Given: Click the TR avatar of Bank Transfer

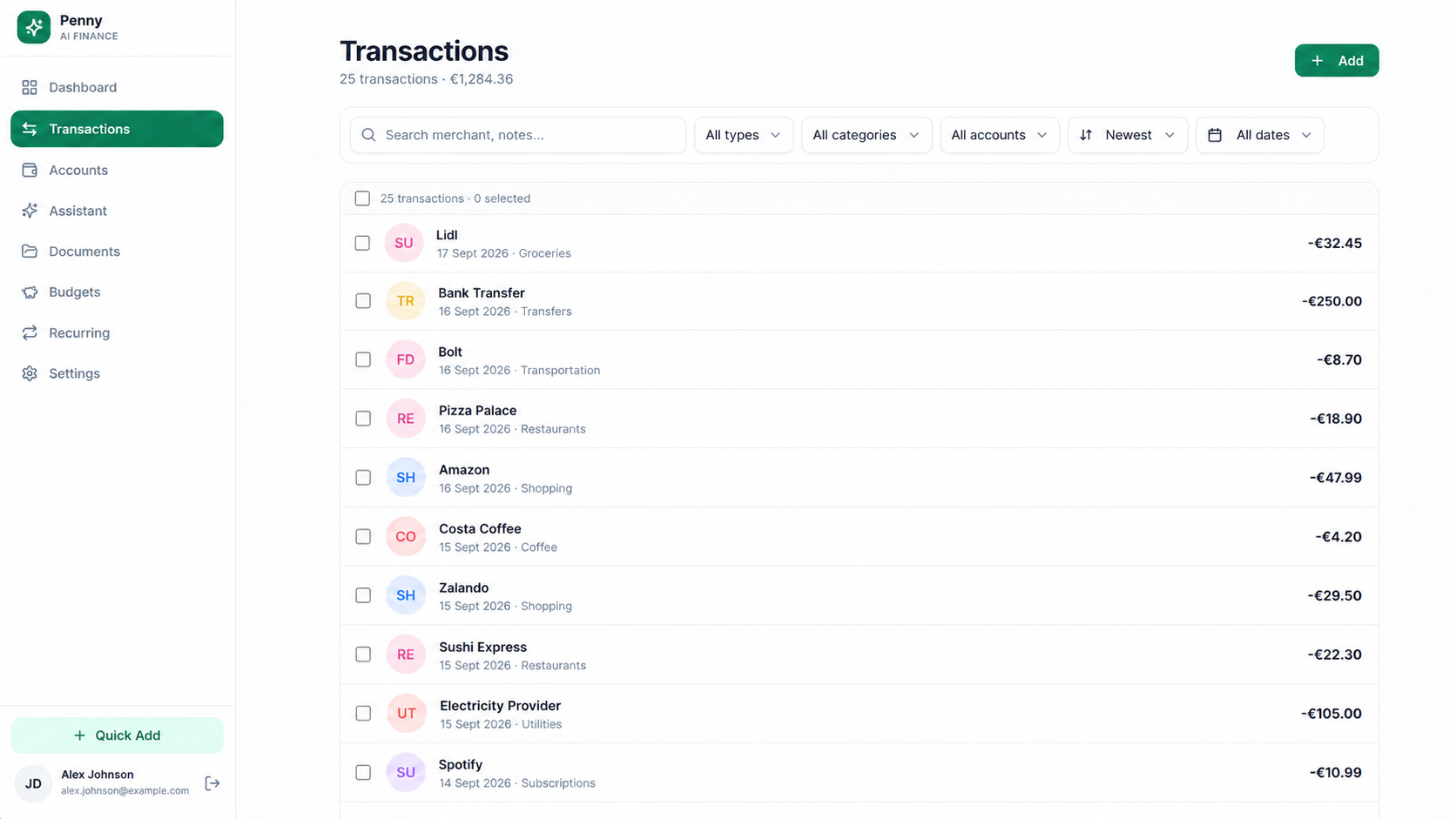Looking at the screenshot, I should [x=406, y=301].
